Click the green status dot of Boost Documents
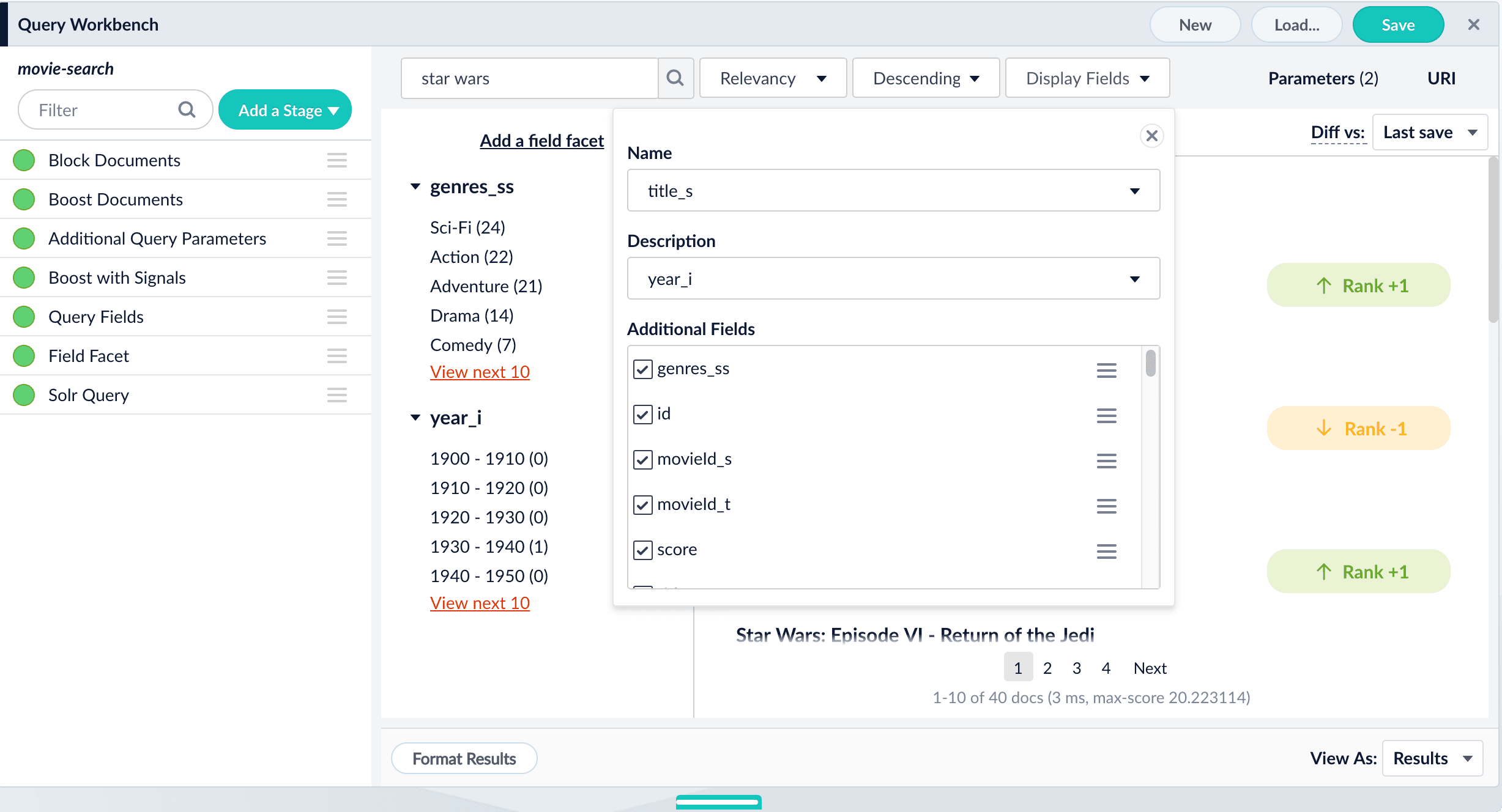The height and width of the screenshot is (812, 1502). pos(24,199)
